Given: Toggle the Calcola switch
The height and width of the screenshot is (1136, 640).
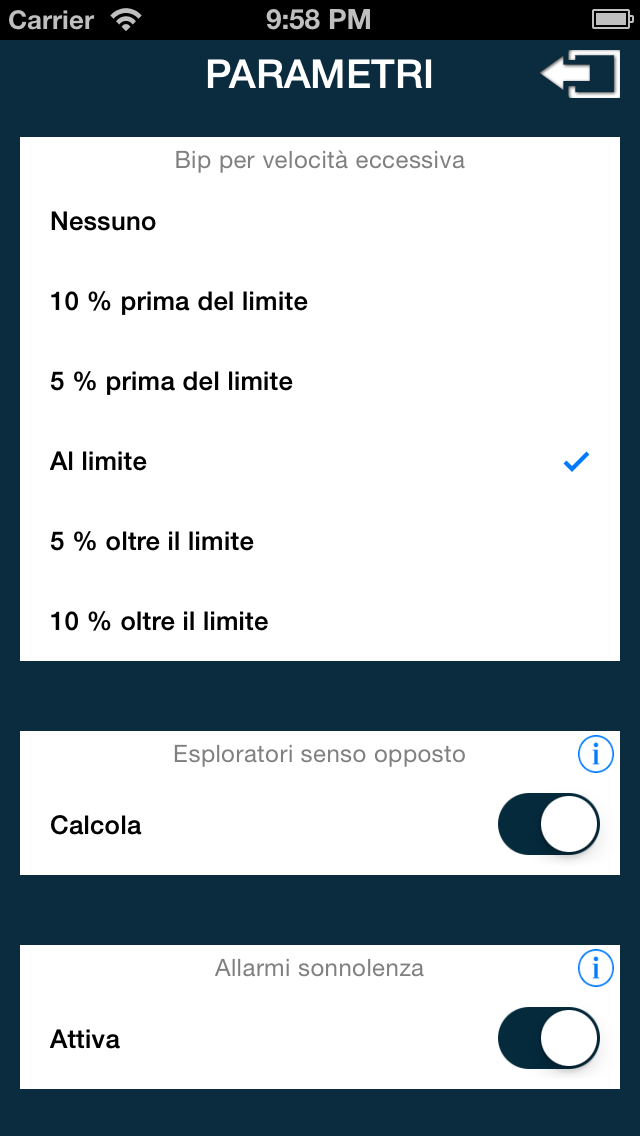Looking at the screenshot, I should (548, 826).
